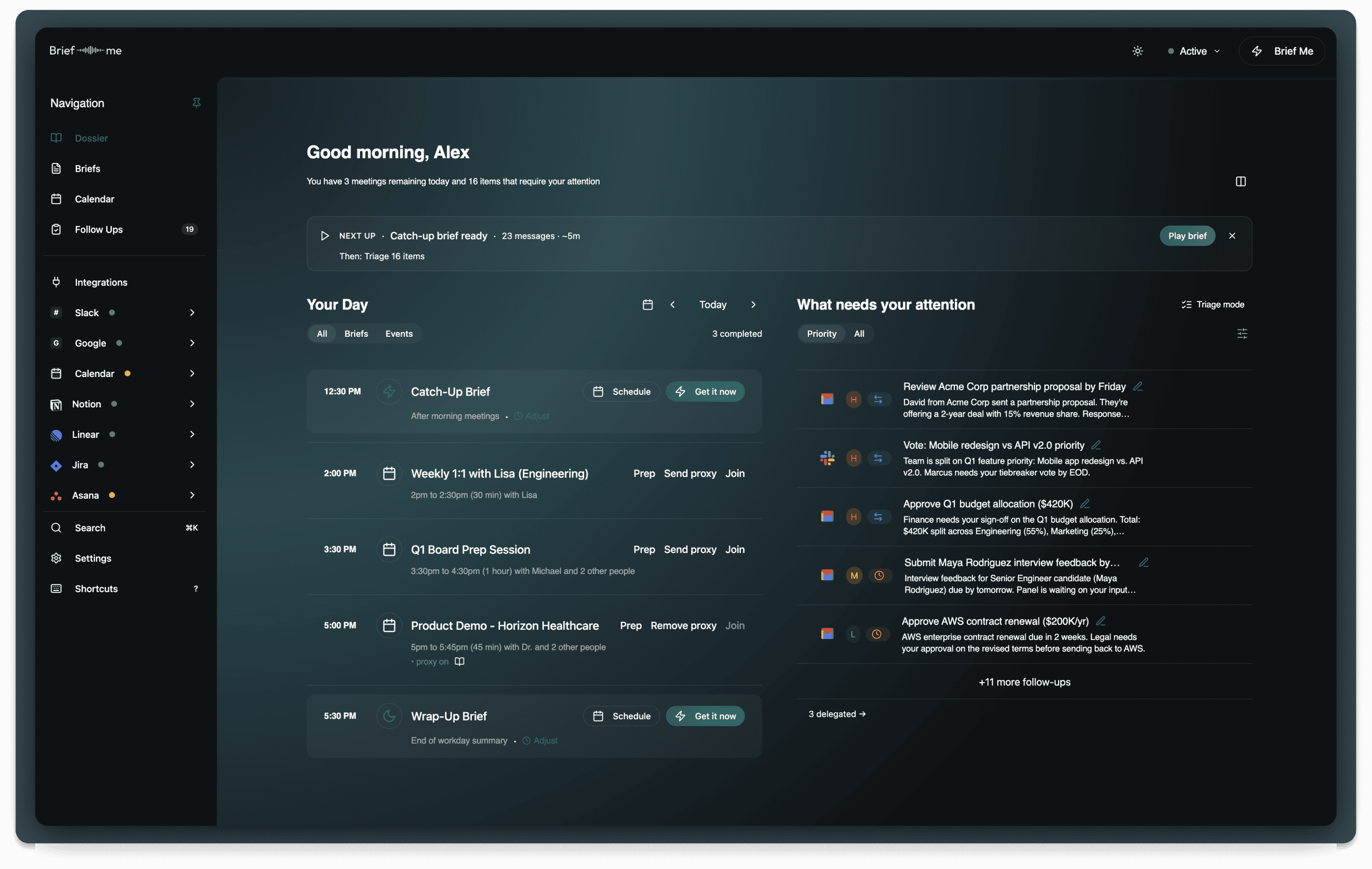Open Follow Ups in the navigation

(x=98, y=229)
